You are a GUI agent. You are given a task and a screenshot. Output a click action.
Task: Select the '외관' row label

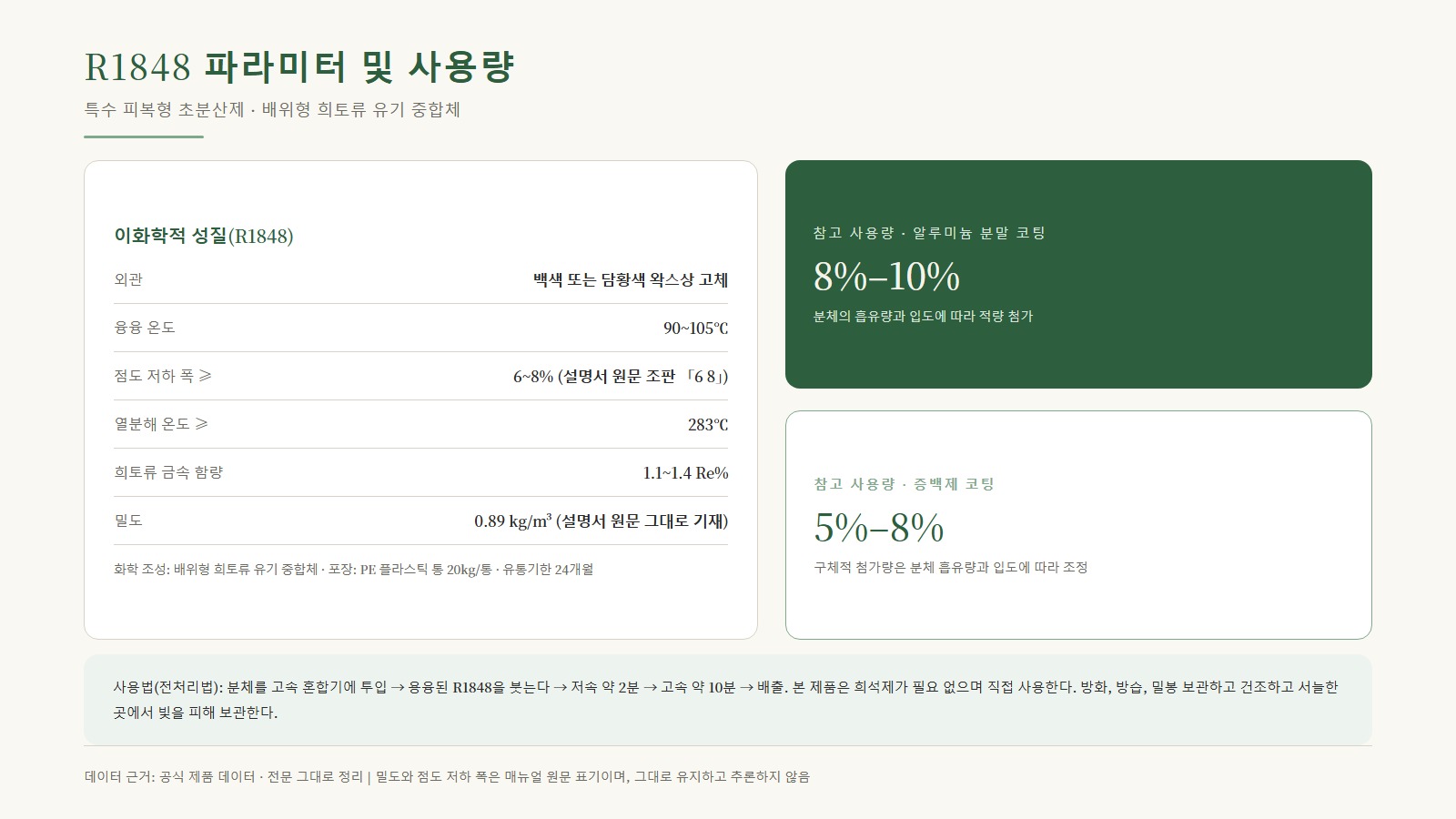(x=128, y=279)
